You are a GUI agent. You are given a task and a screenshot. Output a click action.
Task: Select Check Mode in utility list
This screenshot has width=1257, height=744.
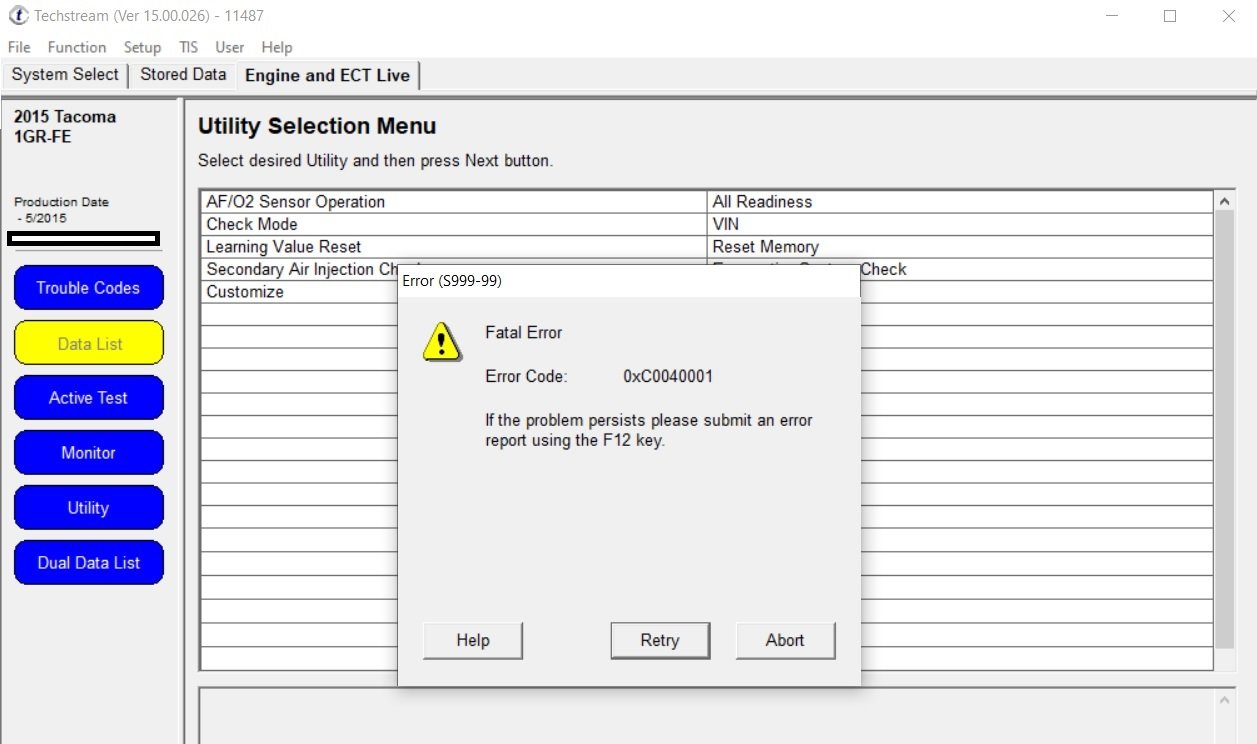point(454,224)
